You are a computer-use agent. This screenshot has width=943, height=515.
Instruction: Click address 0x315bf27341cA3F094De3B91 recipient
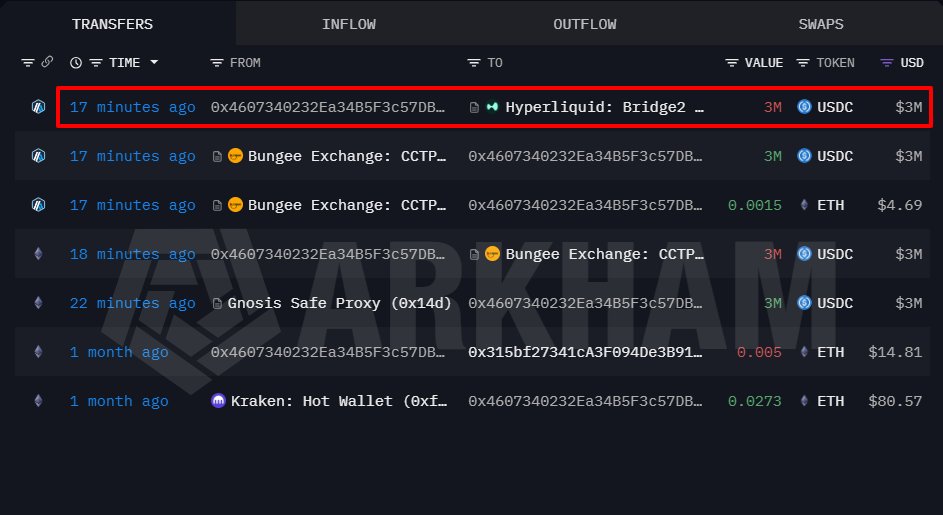585,352
